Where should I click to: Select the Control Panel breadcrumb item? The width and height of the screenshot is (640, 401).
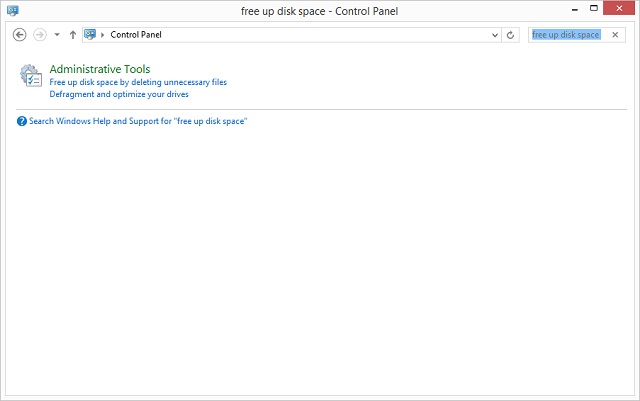[136, 35]
